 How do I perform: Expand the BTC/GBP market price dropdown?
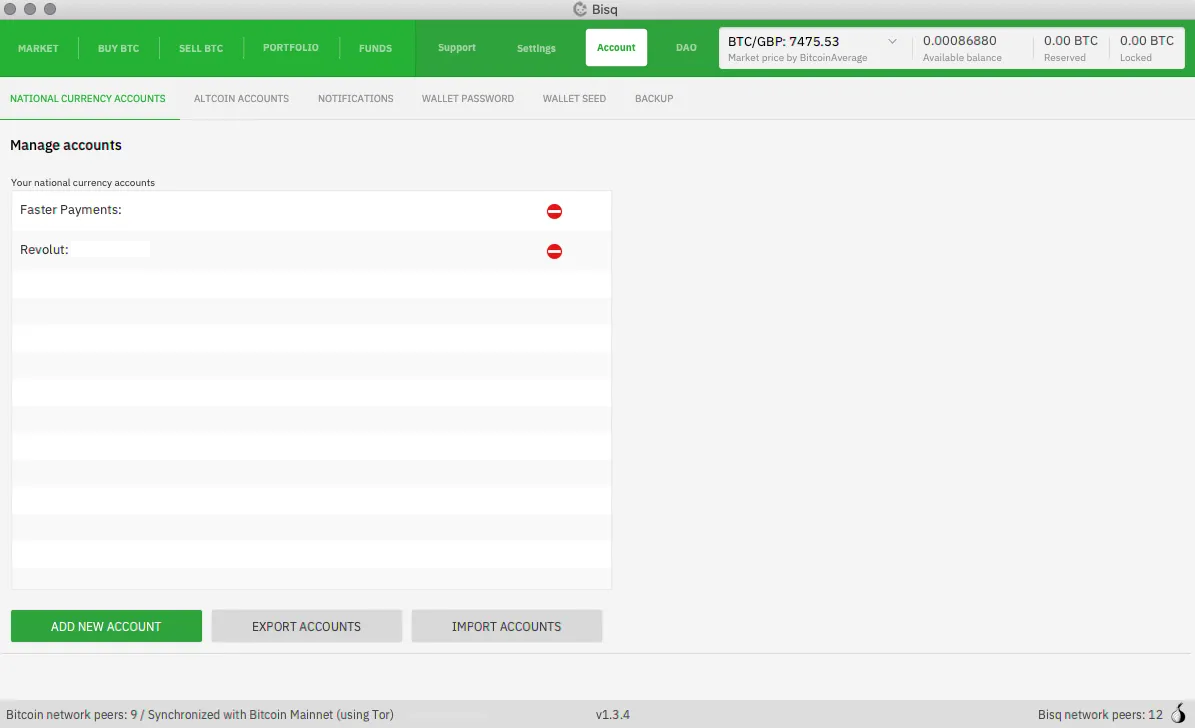pos(892,42)
